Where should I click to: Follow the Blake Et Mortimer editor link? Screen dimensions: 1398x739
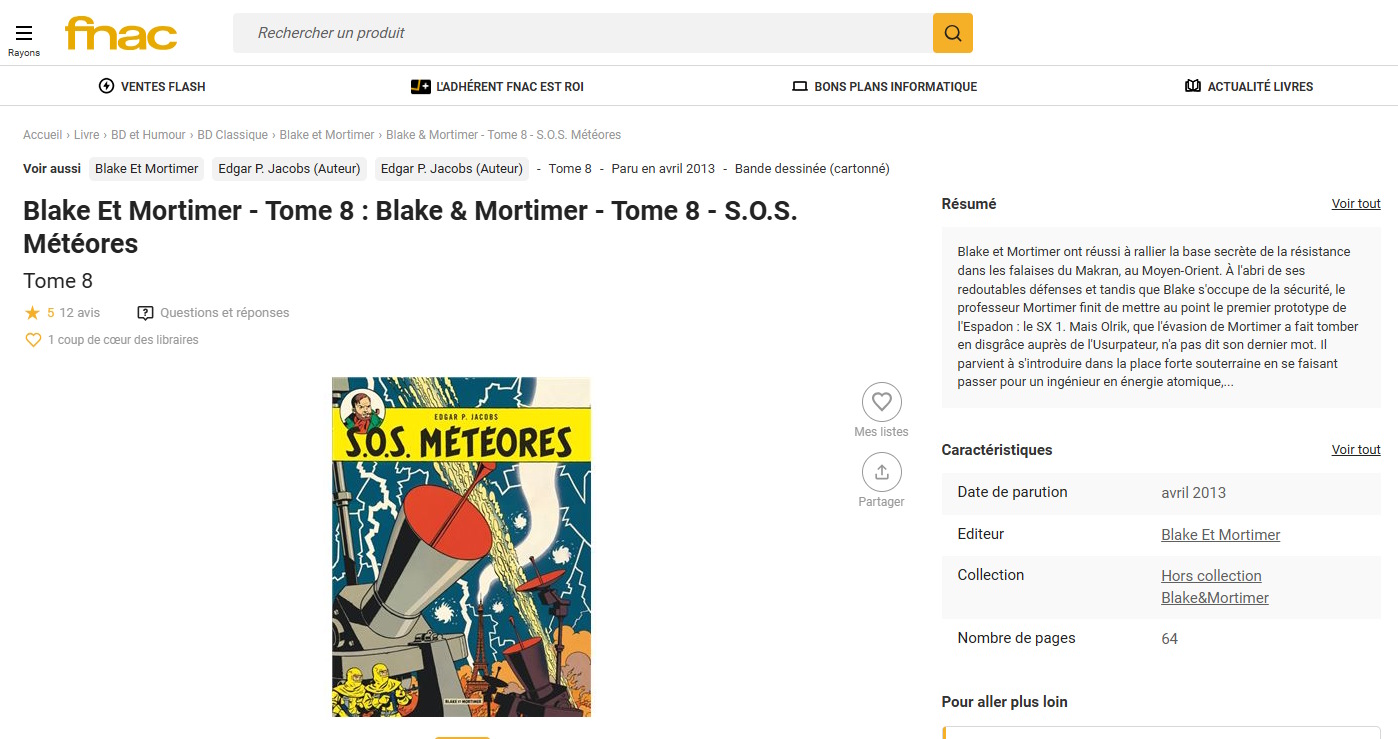1220,535
